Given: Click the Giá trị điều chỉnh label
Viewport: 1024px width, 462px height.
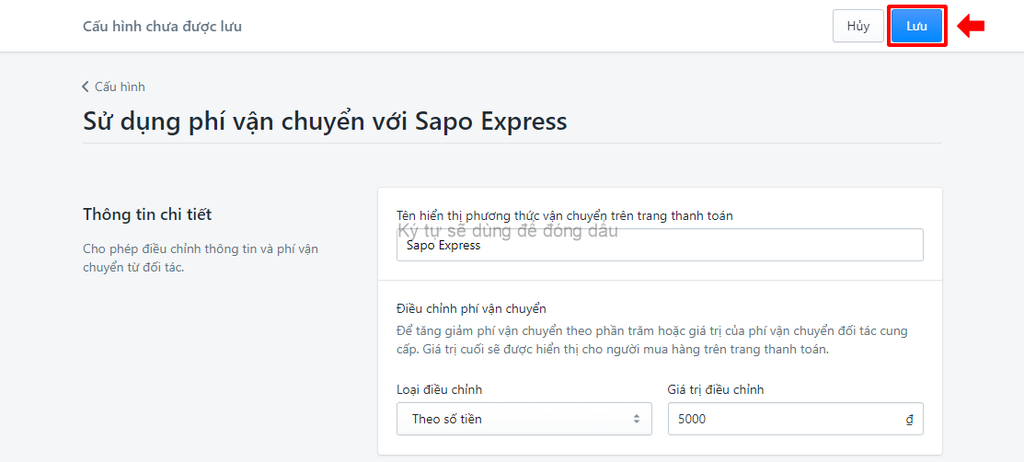Looking at the screenshot, I should click(x=716, y=389).
